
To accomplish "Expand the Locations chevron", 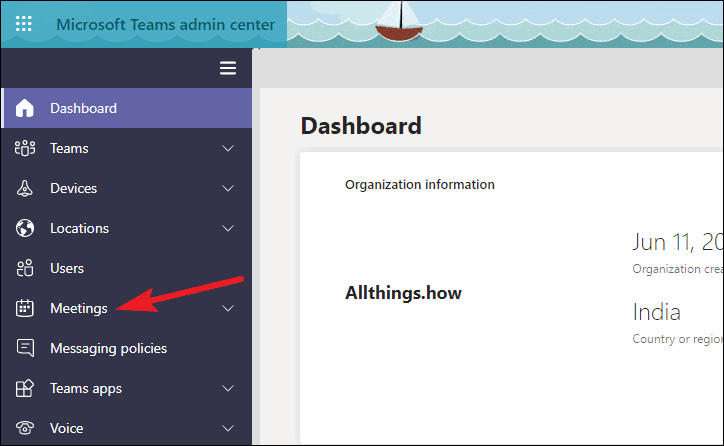I will [228, 228].
